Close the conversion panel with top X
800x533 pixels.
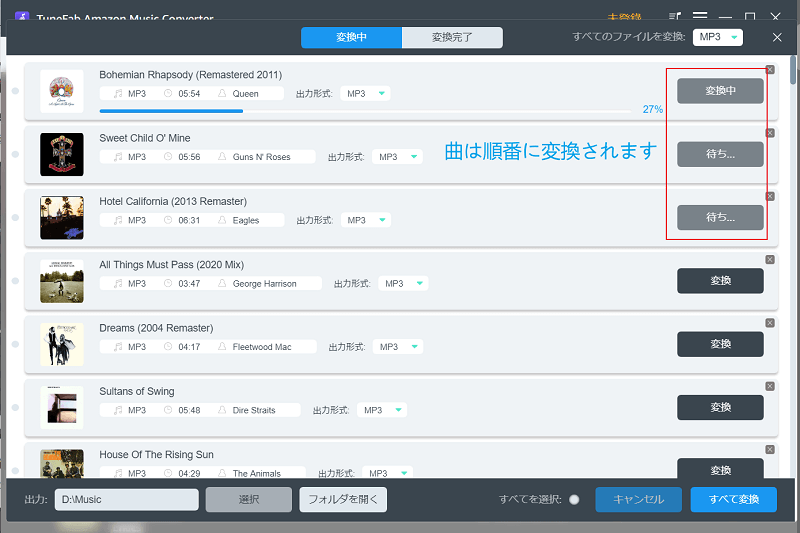click(777, 37)
